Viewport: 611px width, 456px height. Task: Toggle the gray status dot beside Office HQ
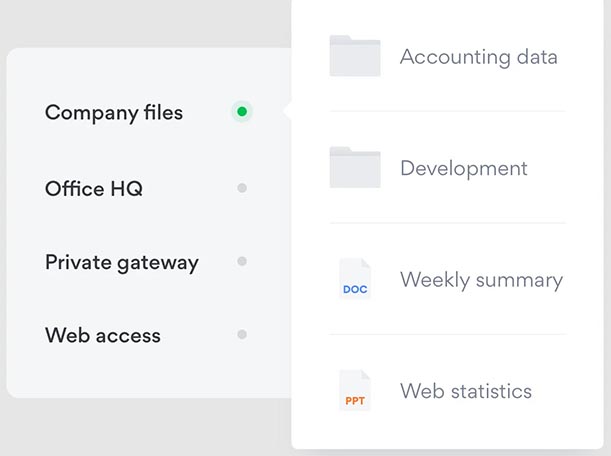tap(241, 188)
